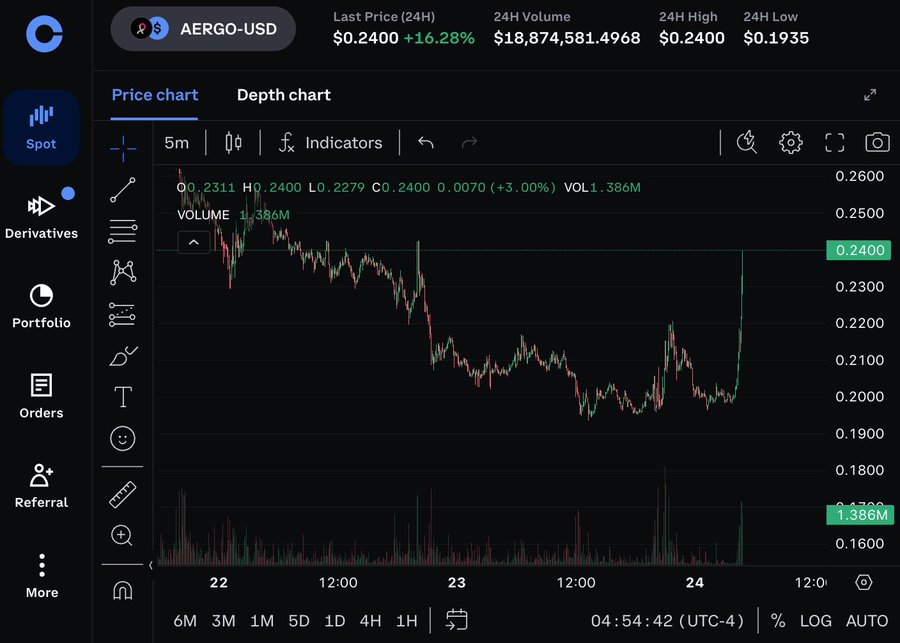Open the emoji sticker tool
The height and width of the screenshot is (643, 900).
coord(123,438)
